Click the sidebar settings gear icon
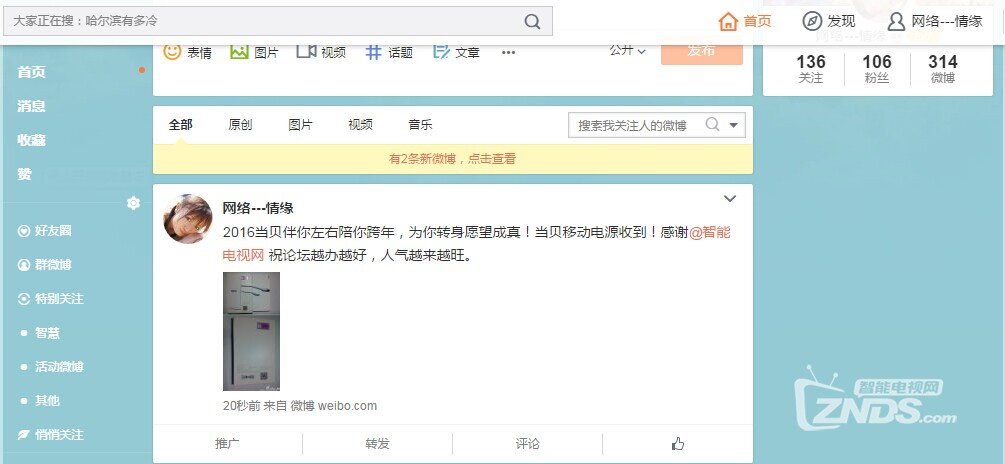This screenshot has height=464, width=1005. tap(133, 203)
